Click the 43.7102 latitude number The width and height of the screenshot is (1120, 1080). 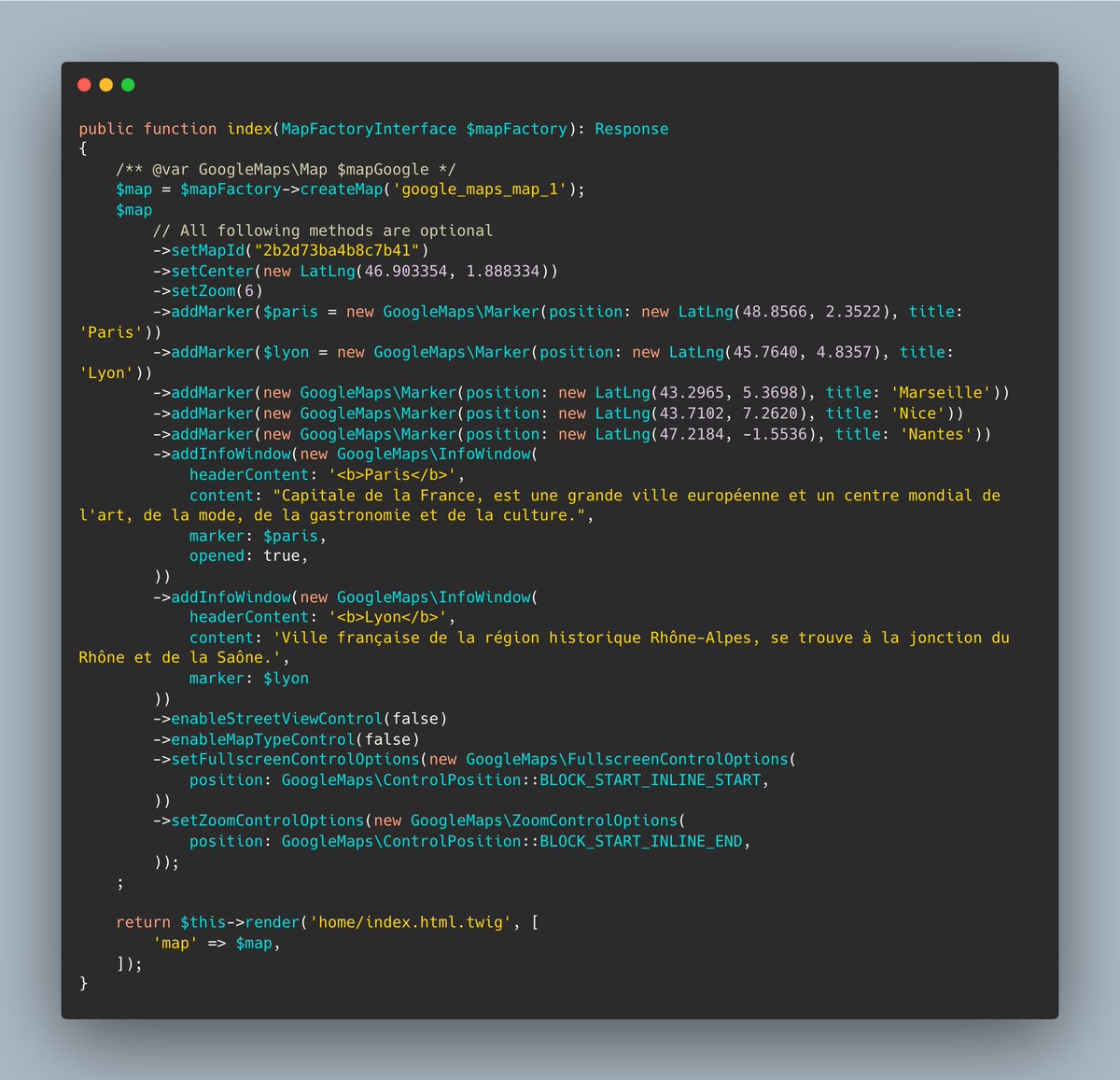[x=692, y=414]
